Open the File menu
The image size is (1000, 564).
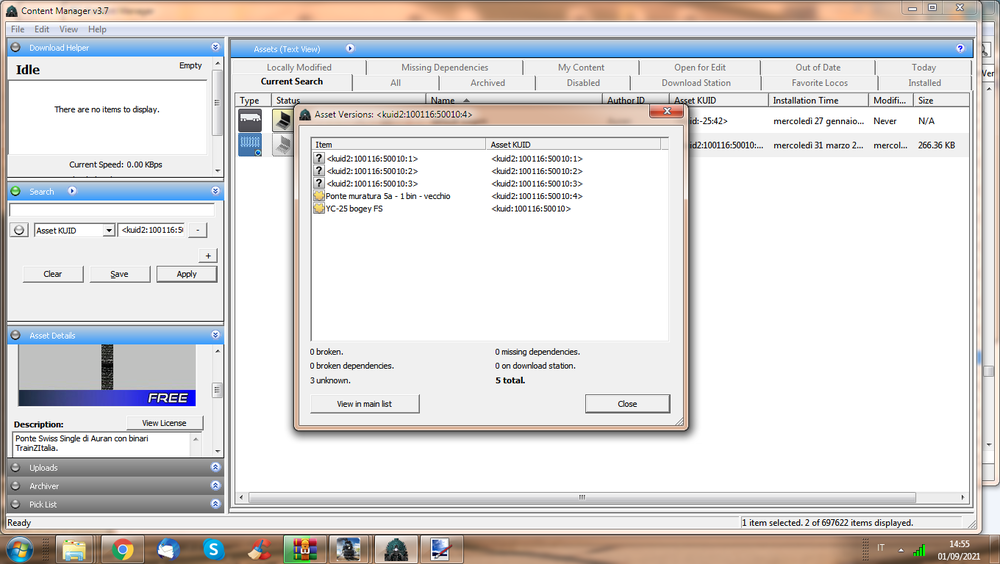click(x=17, y=29)
